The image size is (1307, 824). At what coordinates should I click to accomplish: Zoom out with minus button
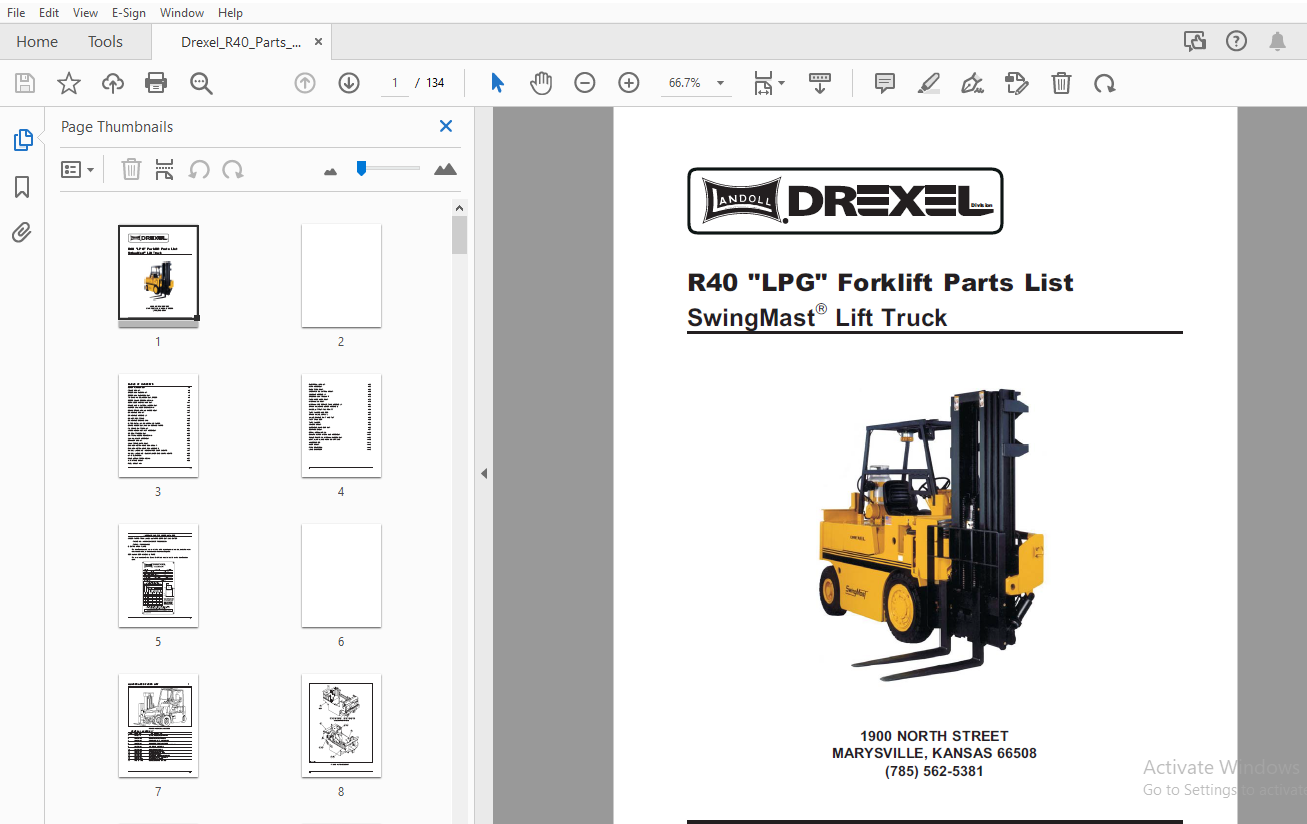point(585,83)
